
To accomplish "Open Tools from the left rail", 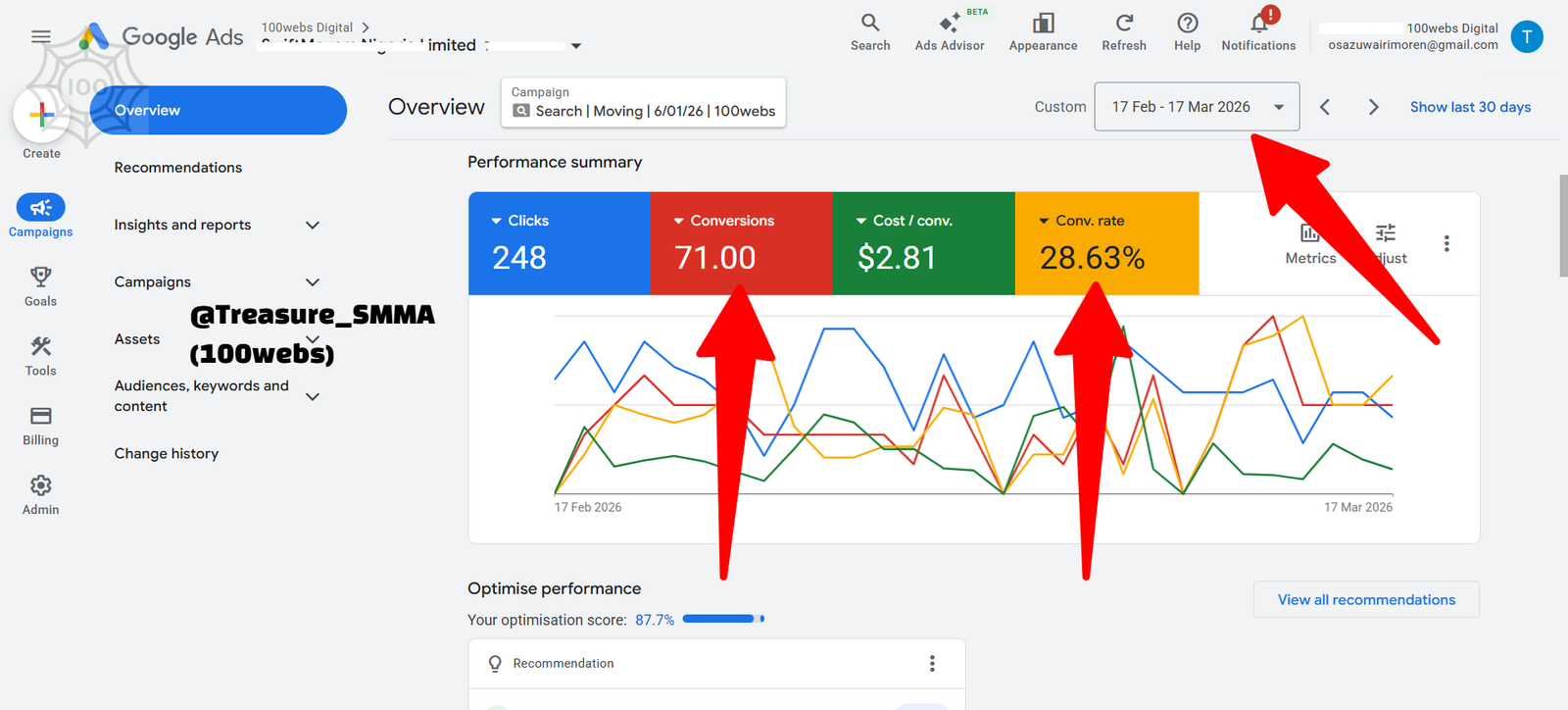I will (x=40, y=356).
